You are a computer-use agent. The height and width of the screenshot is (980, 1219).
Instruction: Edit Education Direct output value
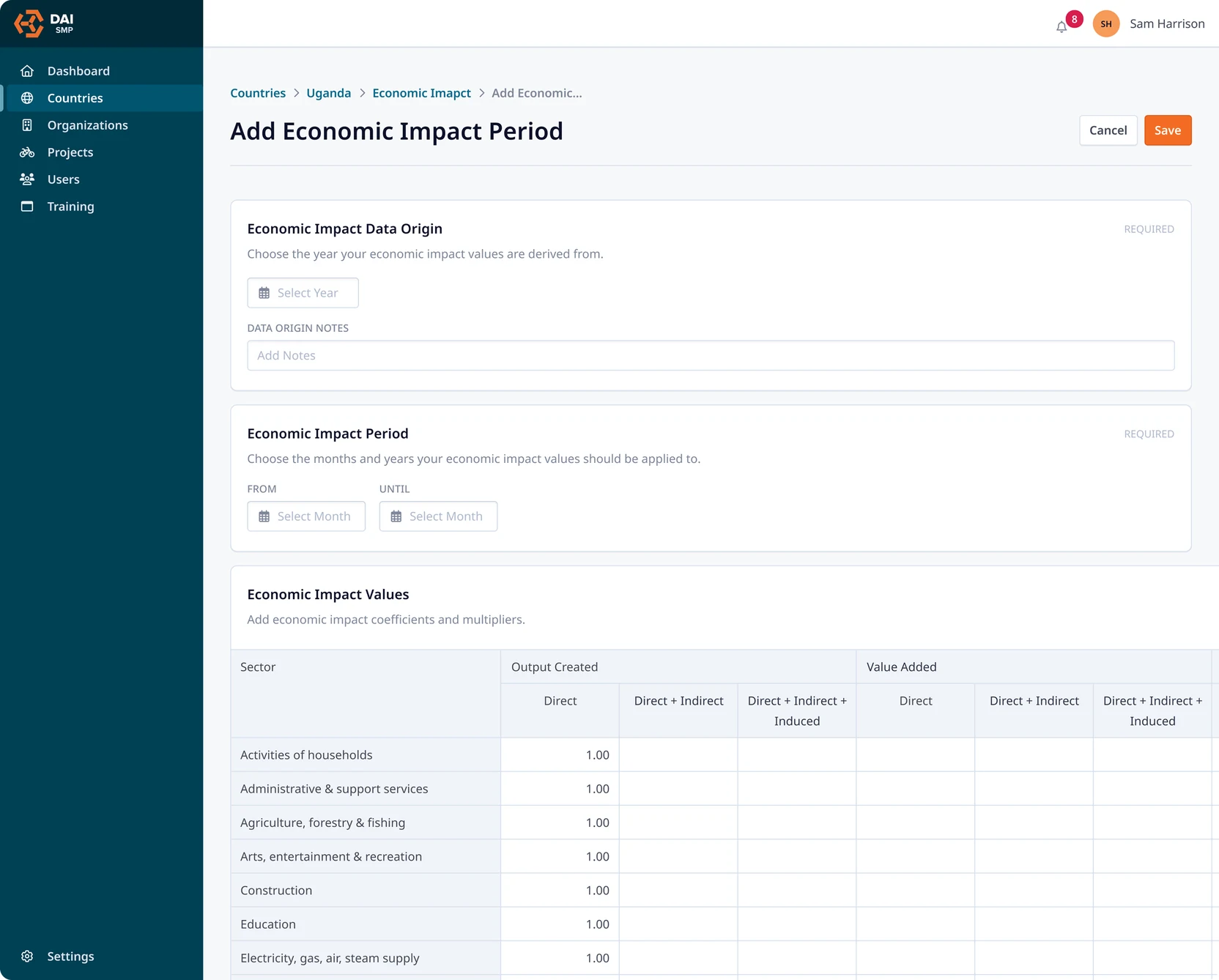(x=560, y=924)
